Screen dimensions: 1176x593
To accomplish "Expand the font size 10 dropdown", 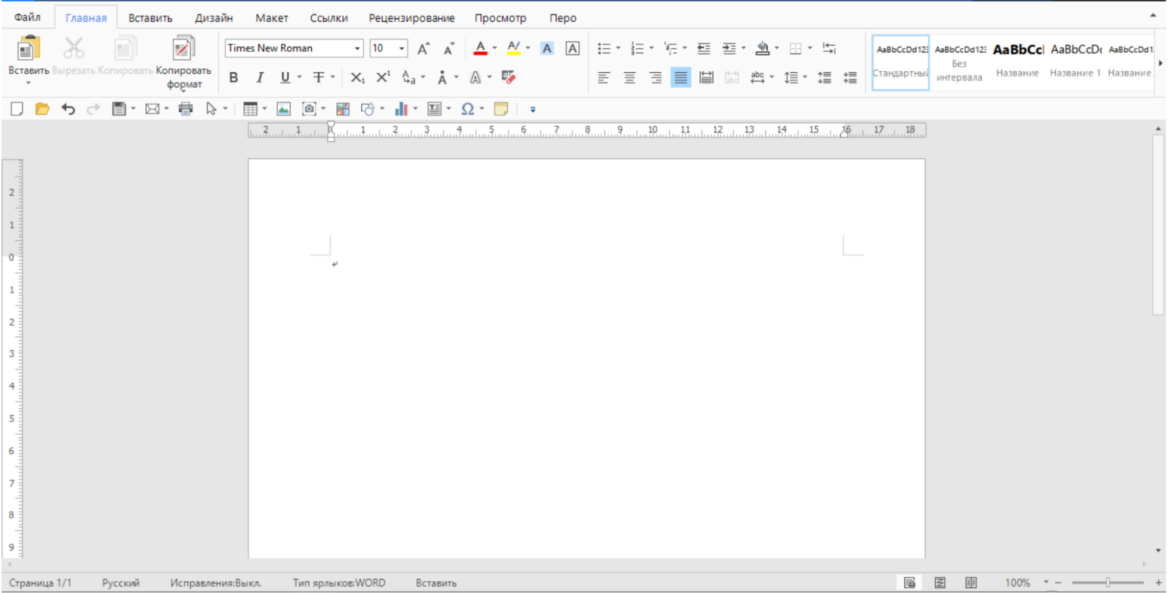I will (402, 48).
